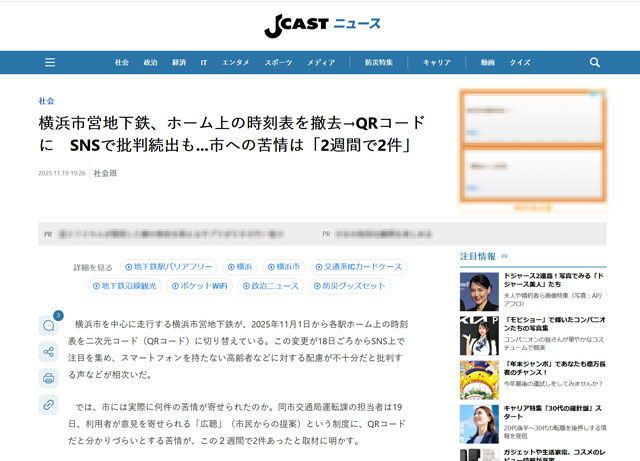Open the hamburger menu icon

50,62
